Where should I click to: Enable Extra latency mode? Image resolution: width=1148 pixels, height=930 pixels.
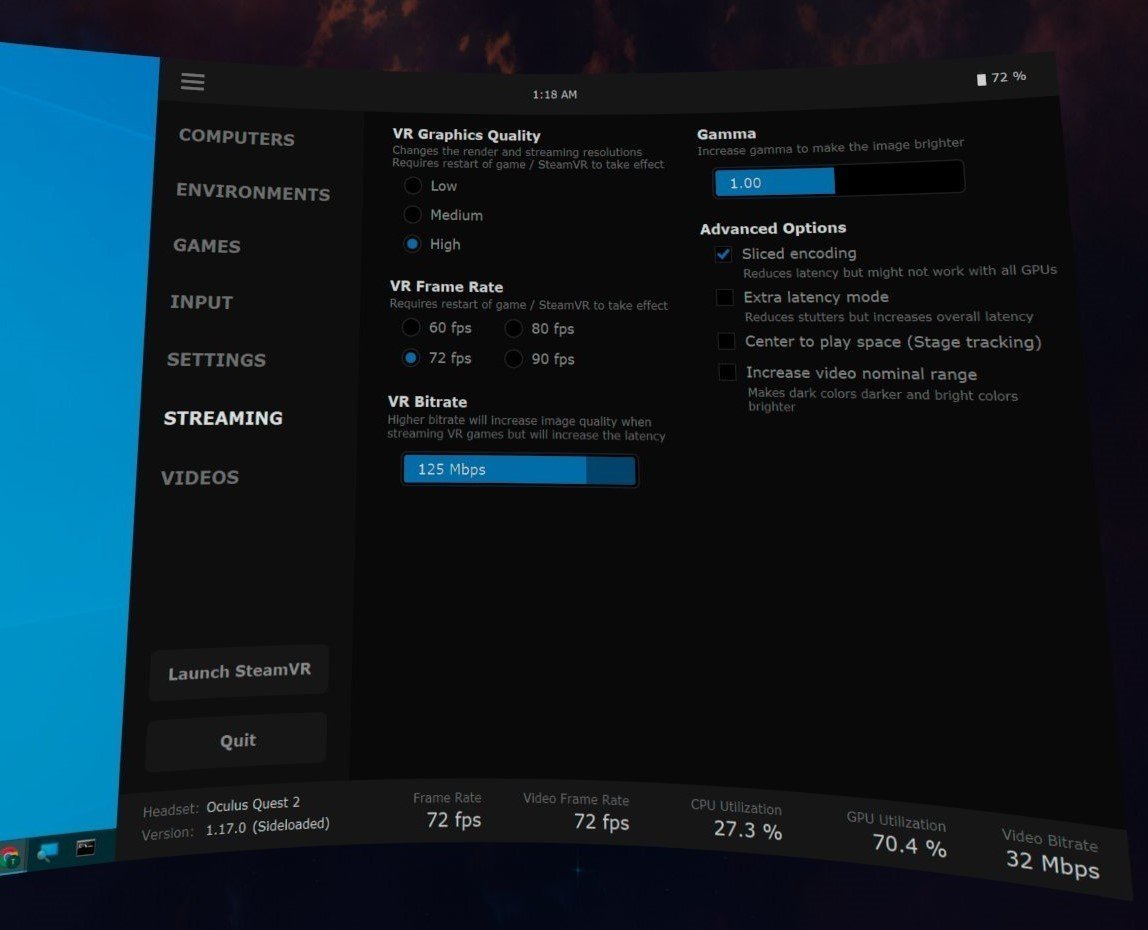point(726,297)
